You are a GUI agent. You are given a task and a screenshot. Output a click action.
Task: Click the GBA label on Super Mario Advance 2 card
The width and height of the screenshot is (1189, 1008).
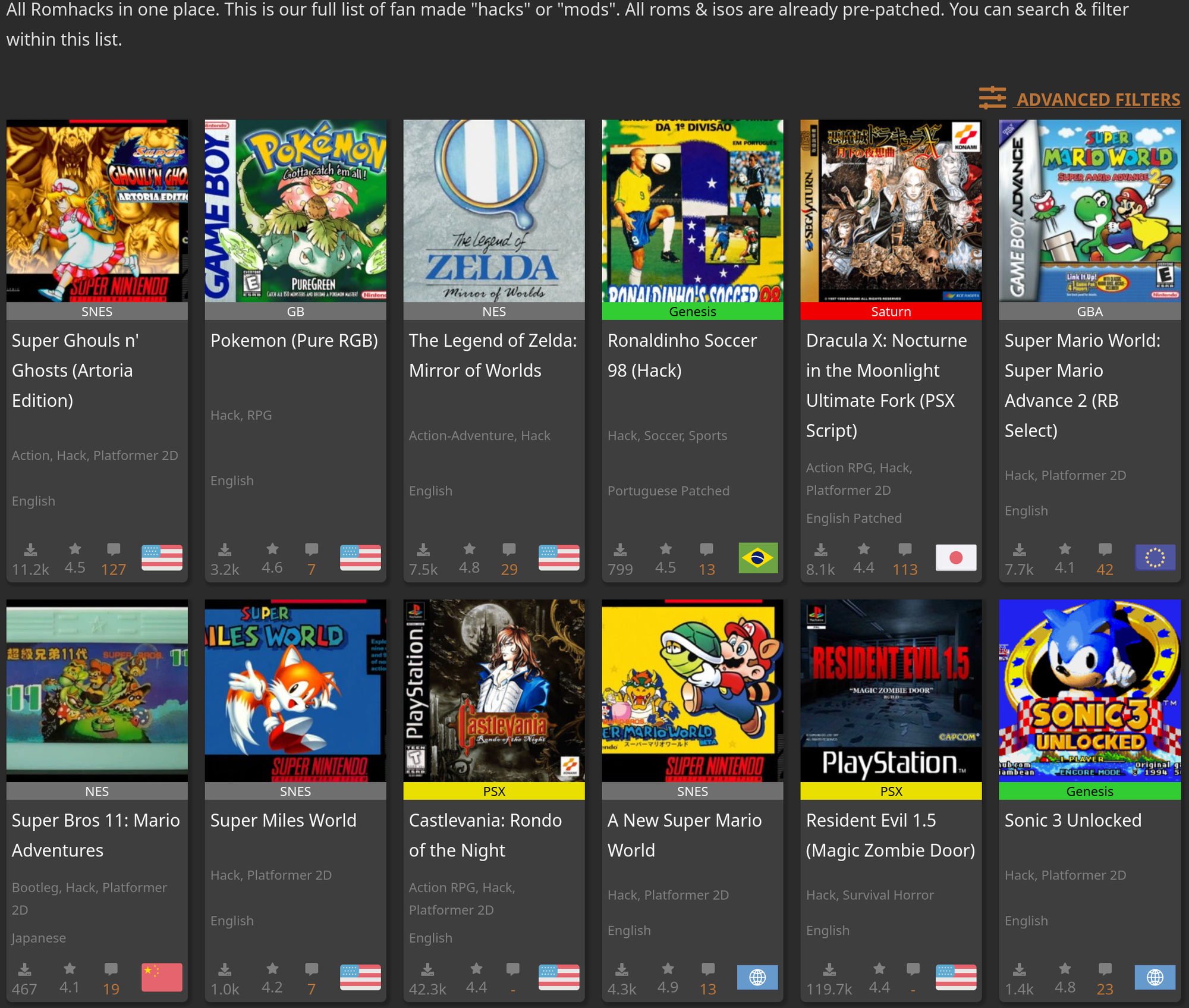(x=1090, y=311)
